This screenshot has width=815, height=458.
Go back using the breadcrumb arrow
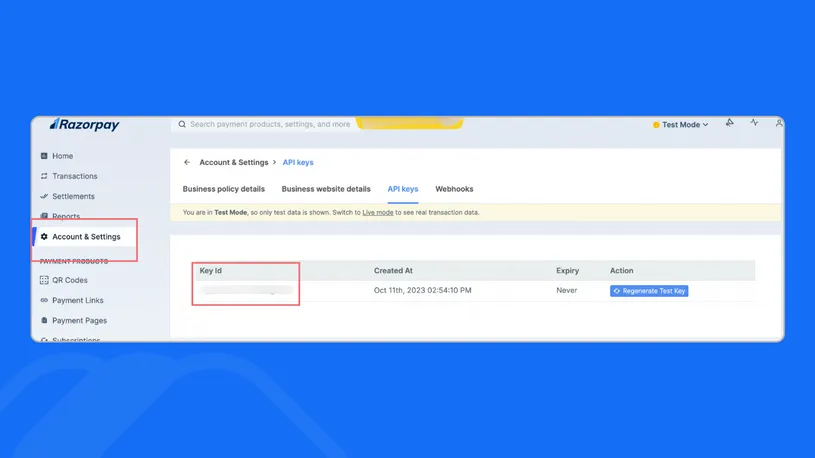[x=187, y=162]
